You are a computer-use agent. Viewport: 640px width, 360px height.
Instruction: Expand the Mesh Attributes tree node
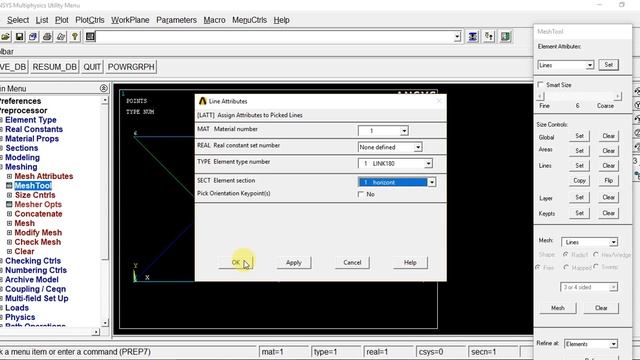pos(9,176)
